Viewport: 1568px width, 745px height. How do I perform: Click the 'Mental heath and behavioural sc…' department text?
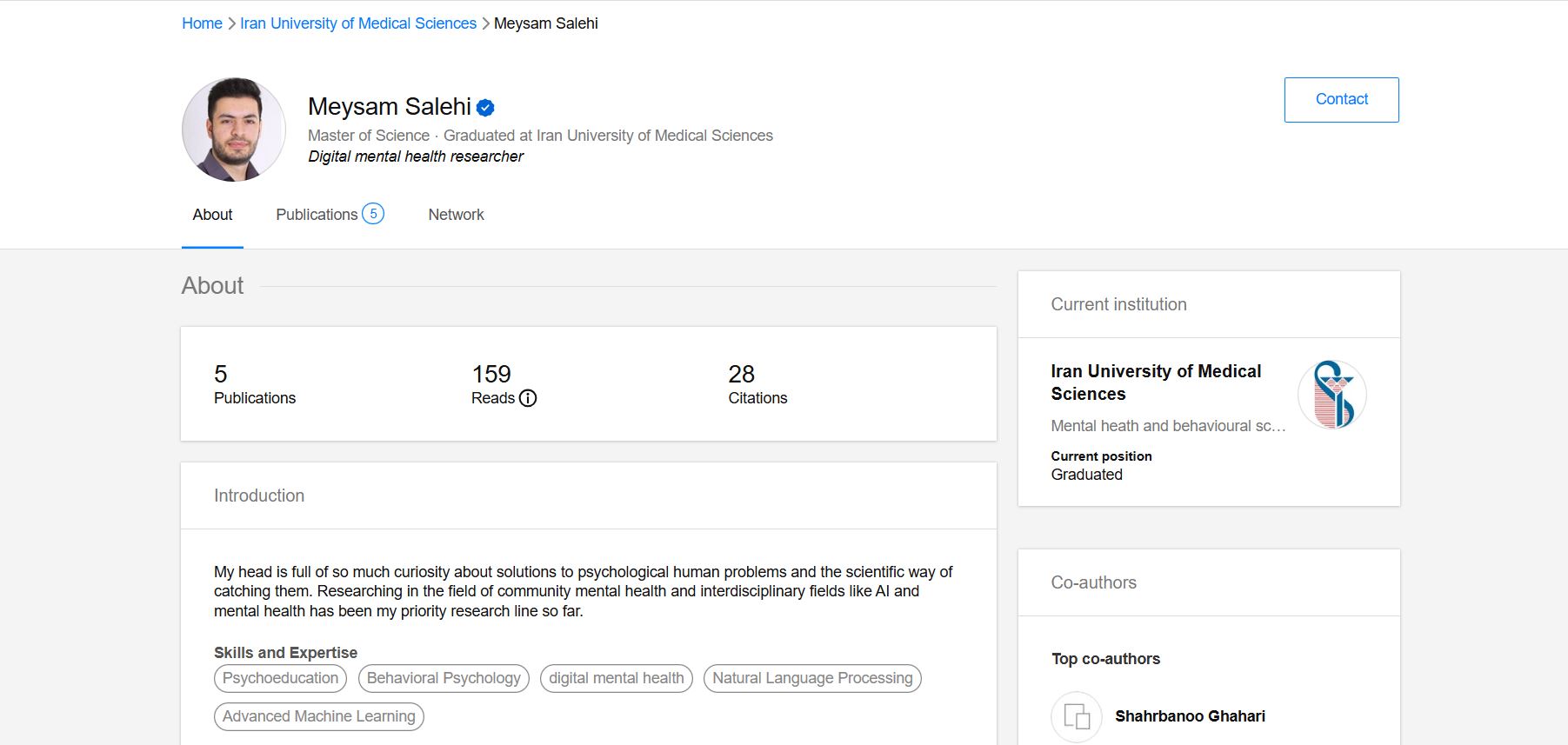[1168, 426]
